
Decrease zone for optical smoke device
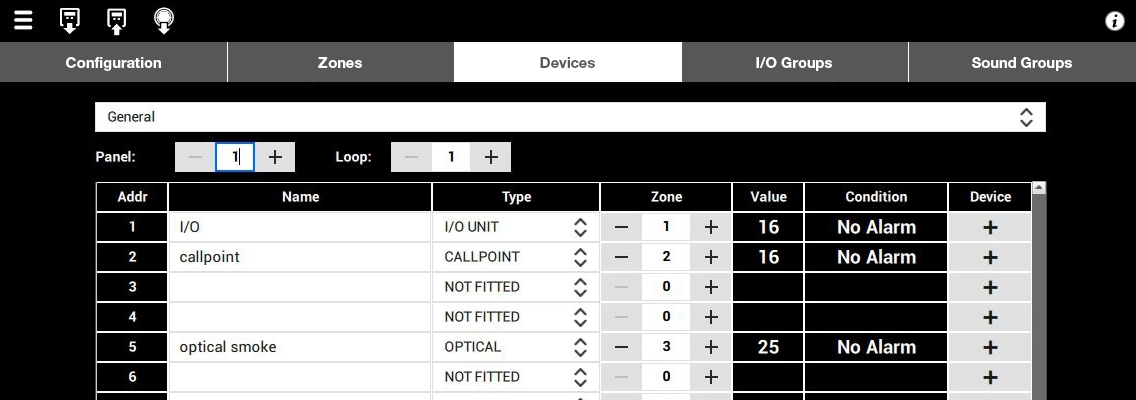[x=622, y=347]
